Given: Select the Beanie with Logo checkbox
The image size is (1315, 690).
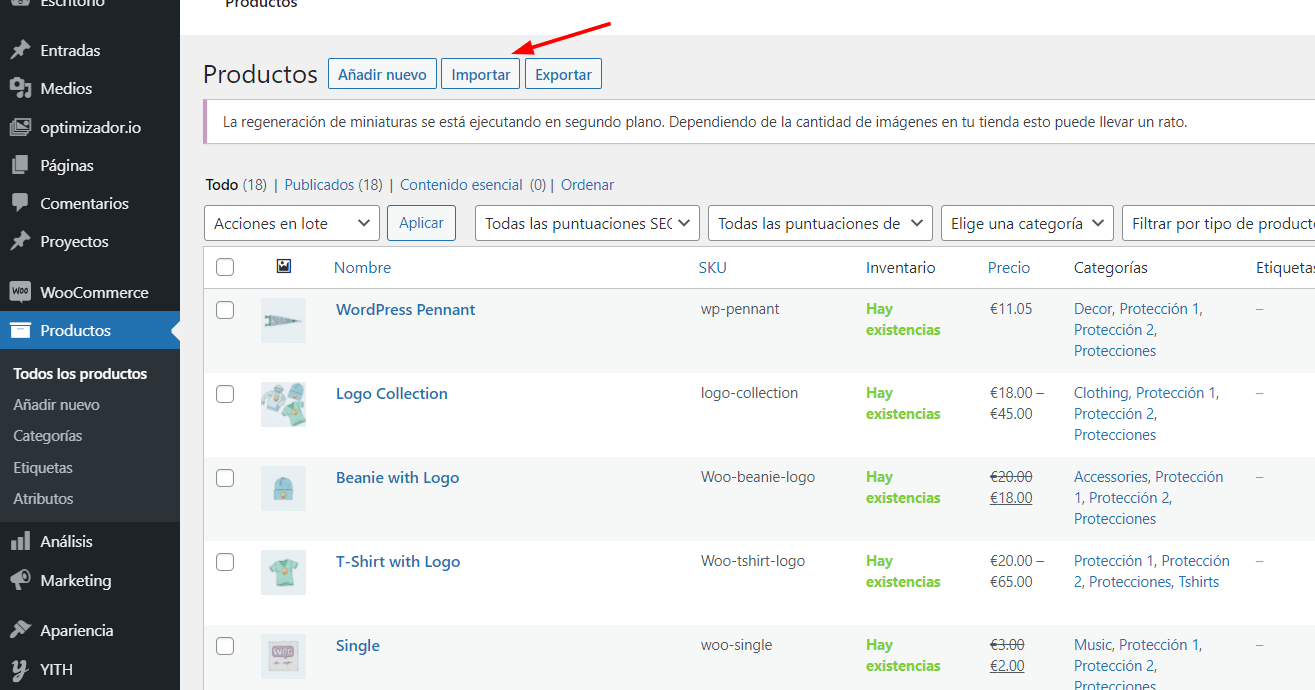Looking at the screenshot, I should pyautogui.click(x=225, y=478).
